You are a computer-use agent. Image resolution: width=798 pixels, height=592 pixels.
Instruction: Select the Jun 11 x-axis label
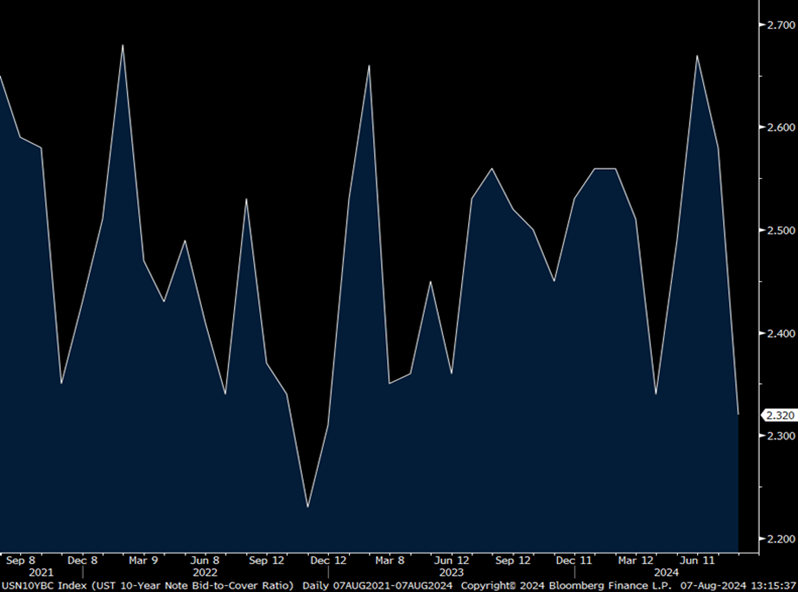[697, 560]
